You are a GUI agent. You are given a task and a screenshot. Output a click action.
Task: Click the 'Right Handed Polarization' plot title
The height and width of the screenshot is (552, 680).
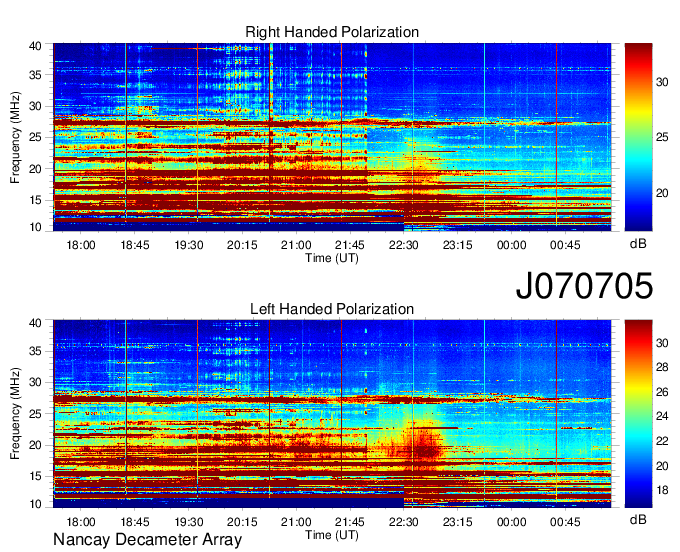pos(332,32)
